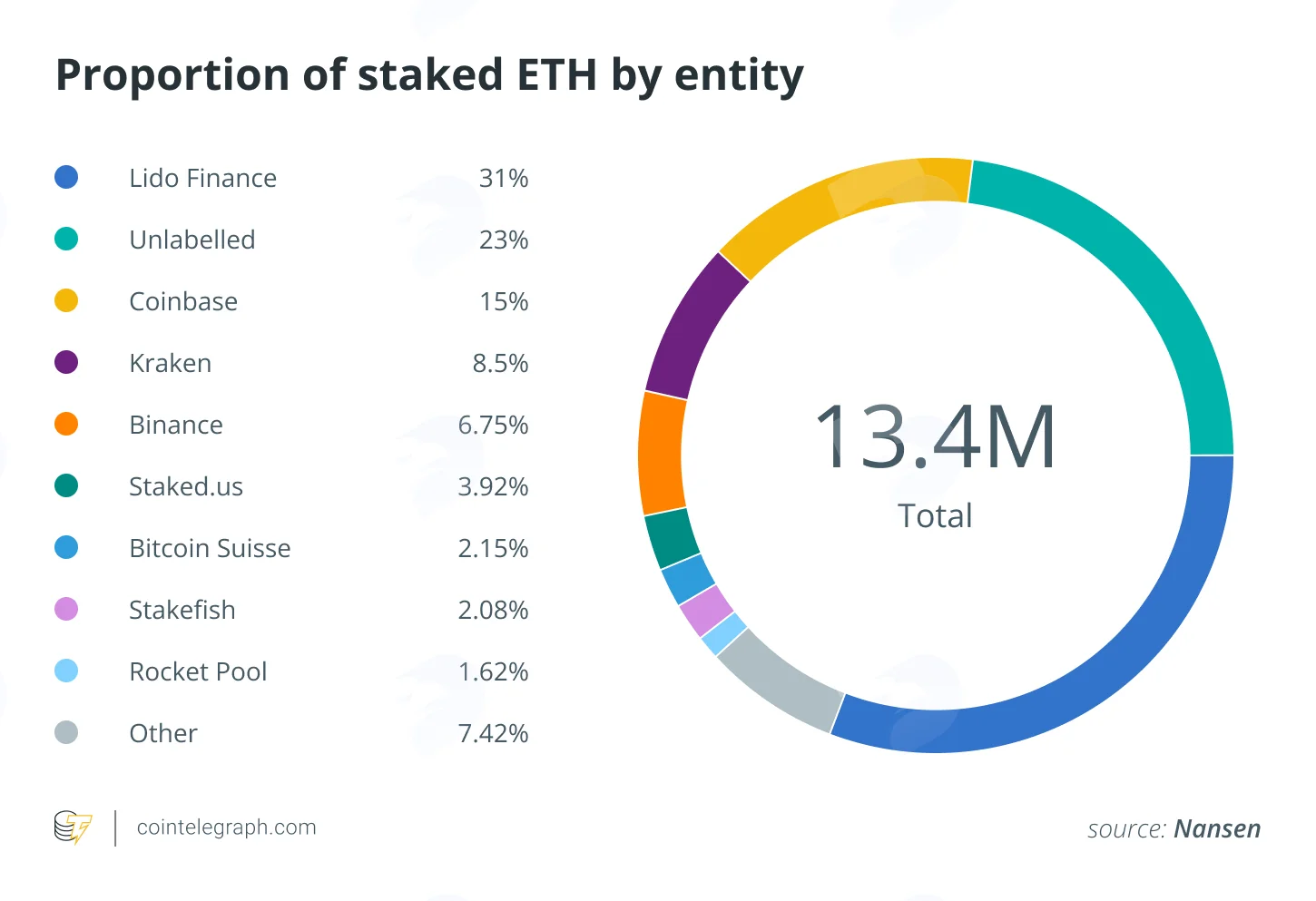Open the cointelegraph.com link
This screenshot has height=901, width=1316.
(x=226, y=828)
